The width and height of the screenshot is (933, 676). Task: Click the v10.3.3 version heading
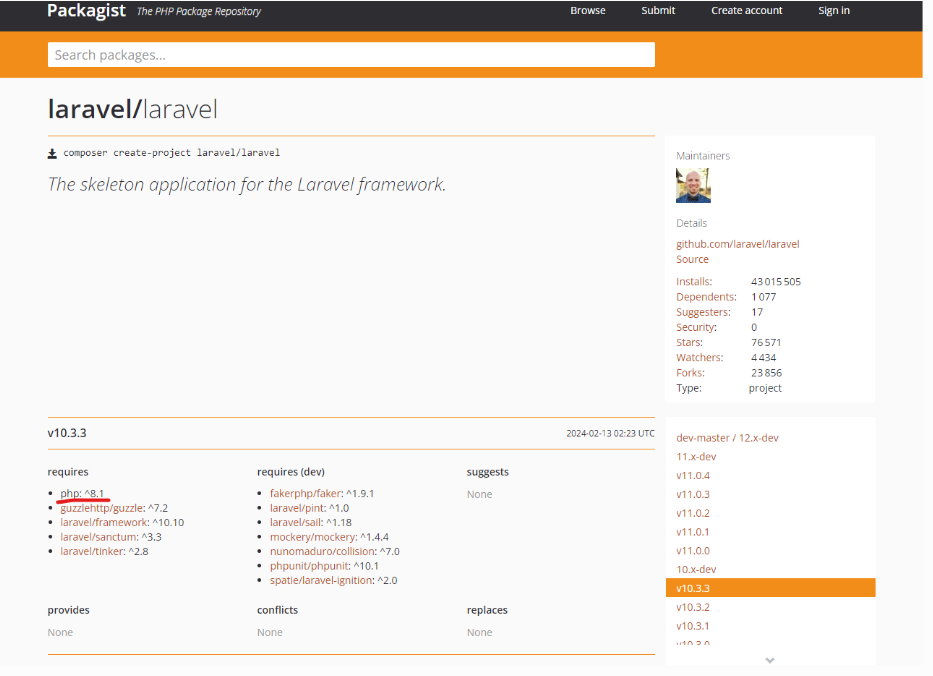point(67,433)
